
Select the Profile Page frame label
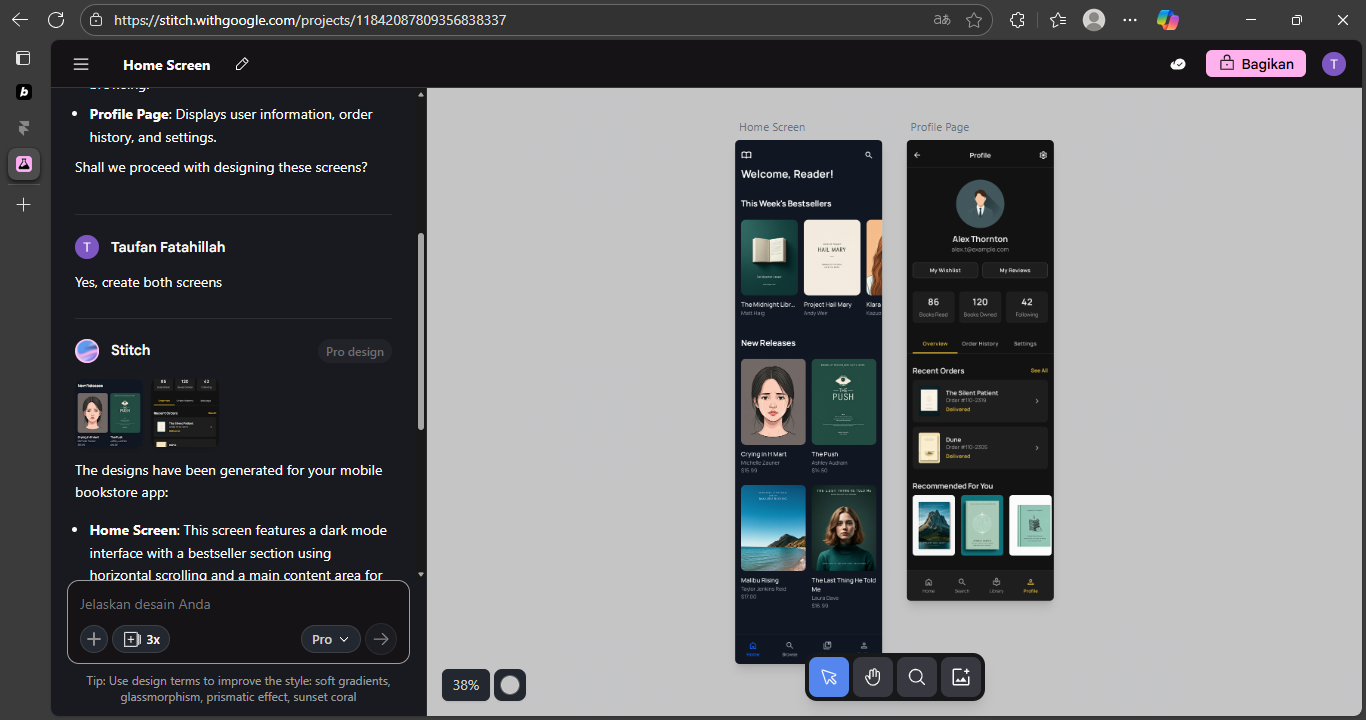coord(939,127)
